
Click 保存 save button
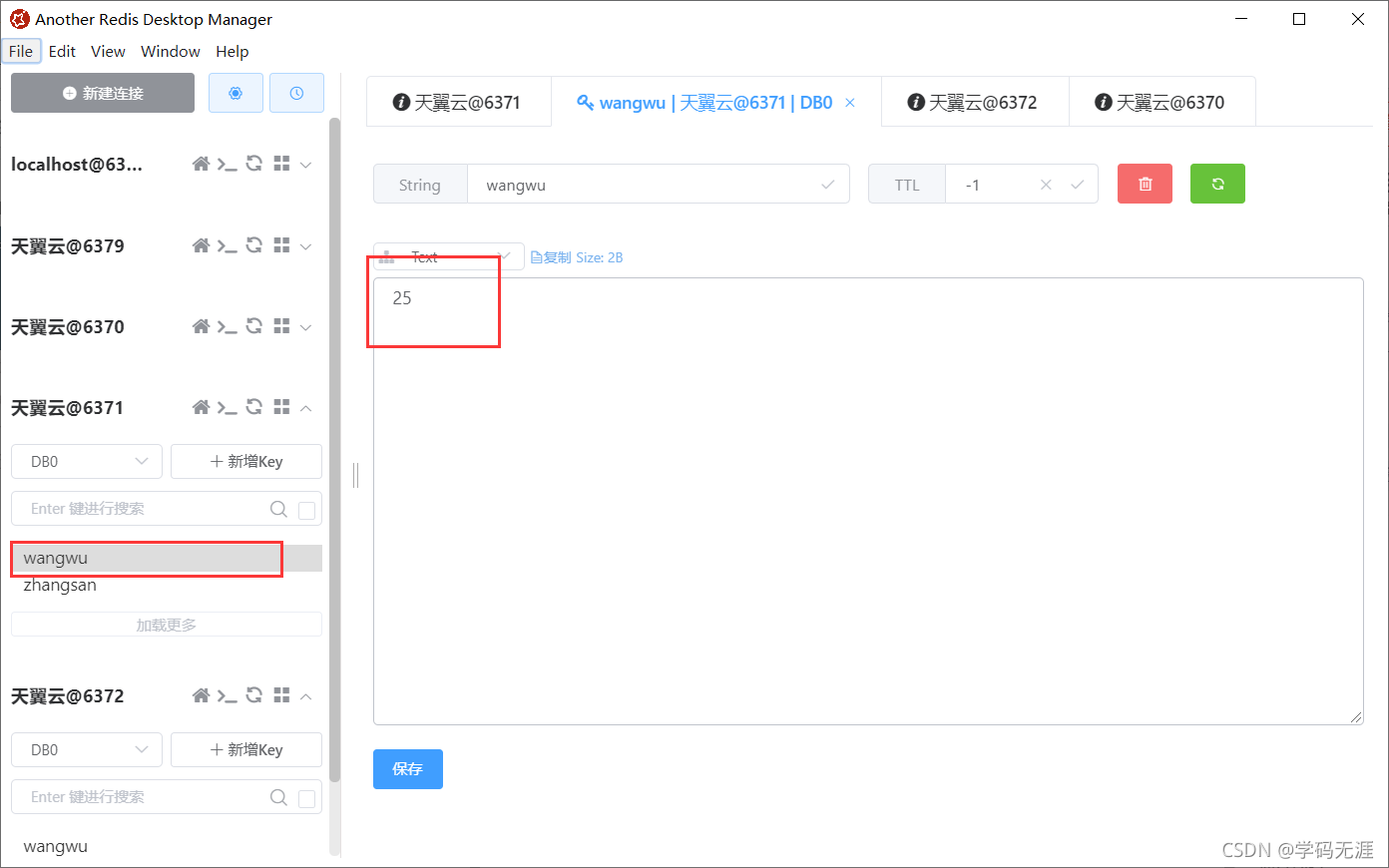(408, 769)
